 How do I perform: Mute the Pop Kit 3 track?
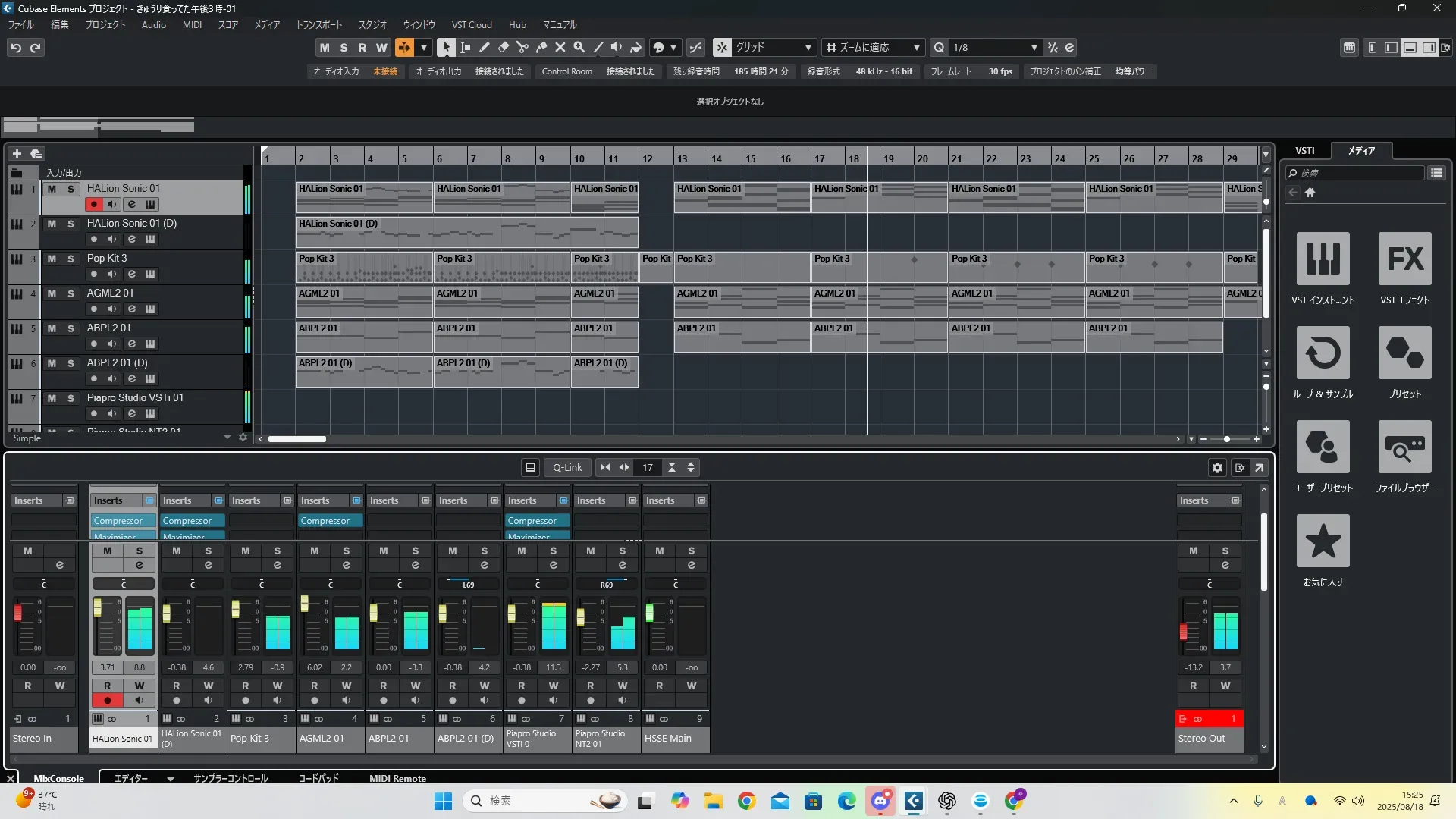tap(52, 259)
